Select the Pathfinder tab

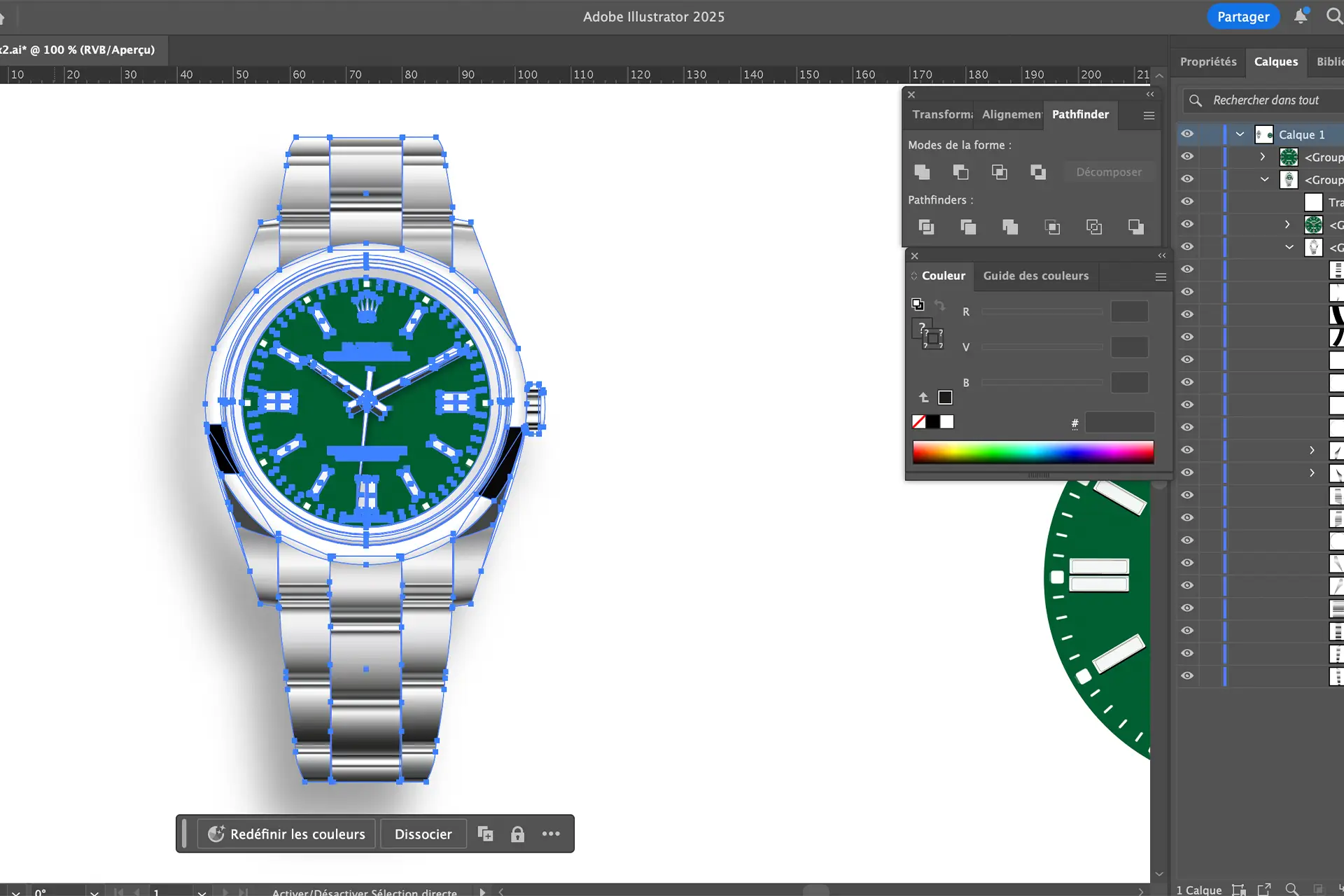[1080, 114]
